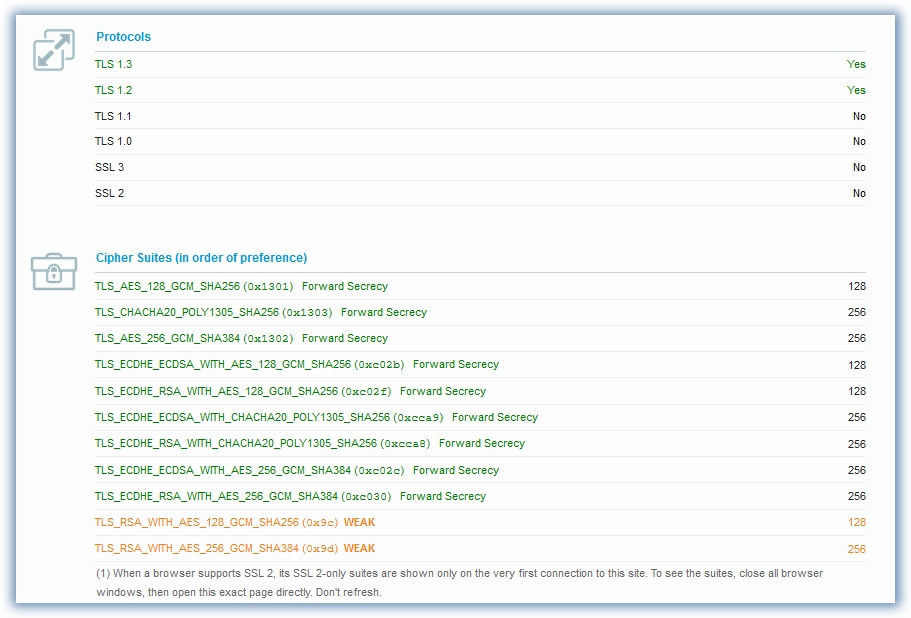
Task: Click Forward Secrecy label for cipher 0xc02b
Action: [x=456, y=365]
